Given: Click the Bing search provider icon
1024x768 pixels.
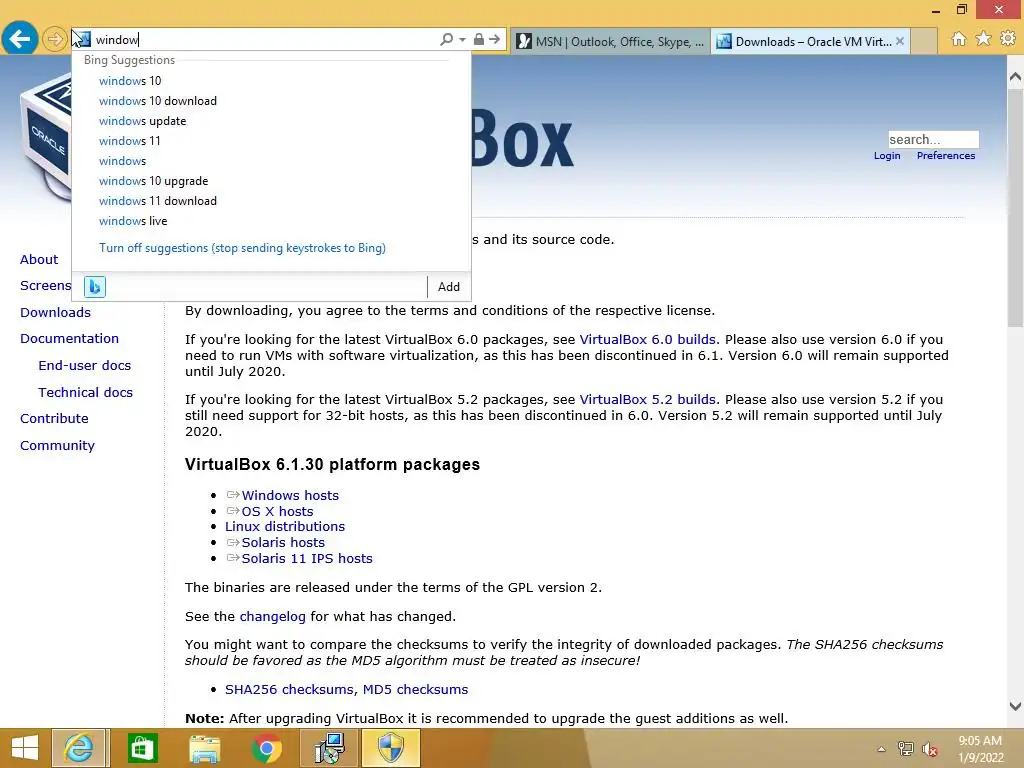Looking at the screenshot, I should 95,286.
